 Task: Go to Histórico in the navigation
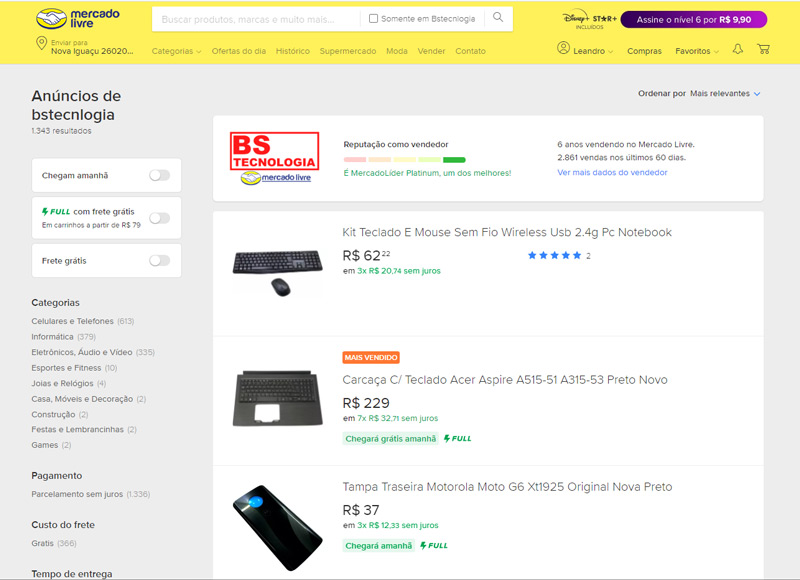293,51
